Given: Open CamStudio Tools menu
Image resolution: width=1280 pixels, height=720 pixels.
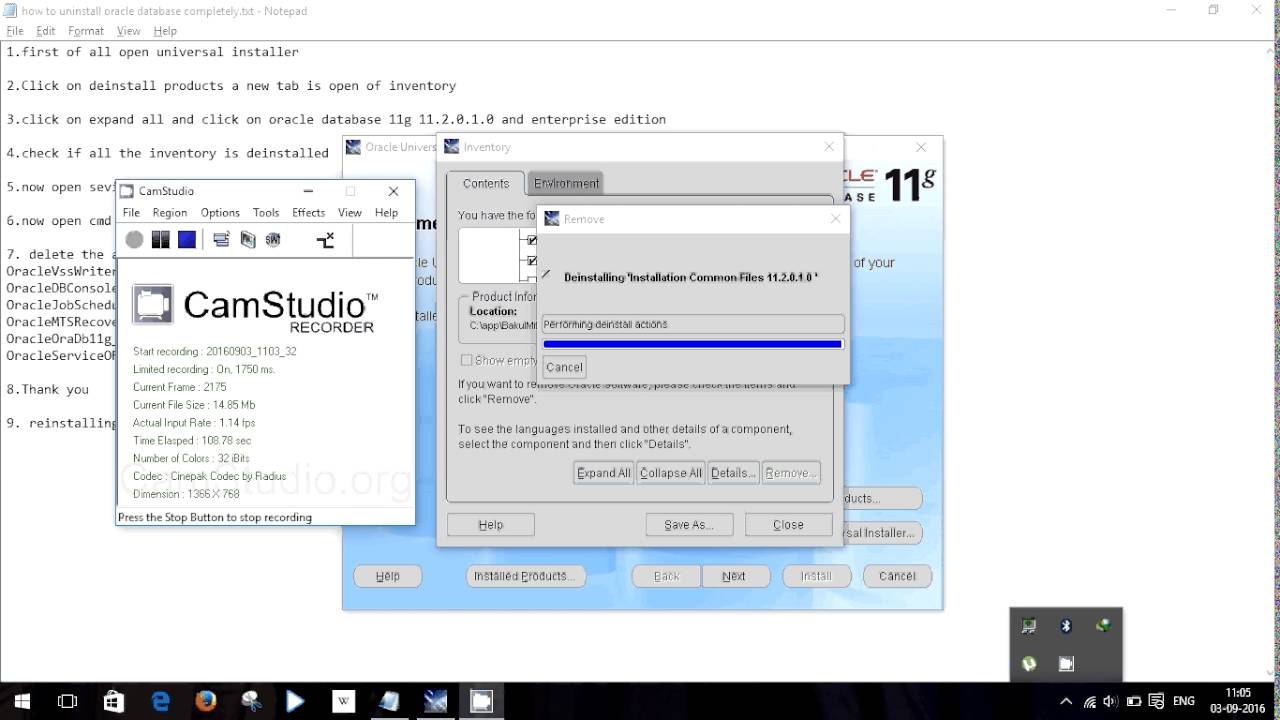Looking at the screenshot, I should tap(266, 213).
